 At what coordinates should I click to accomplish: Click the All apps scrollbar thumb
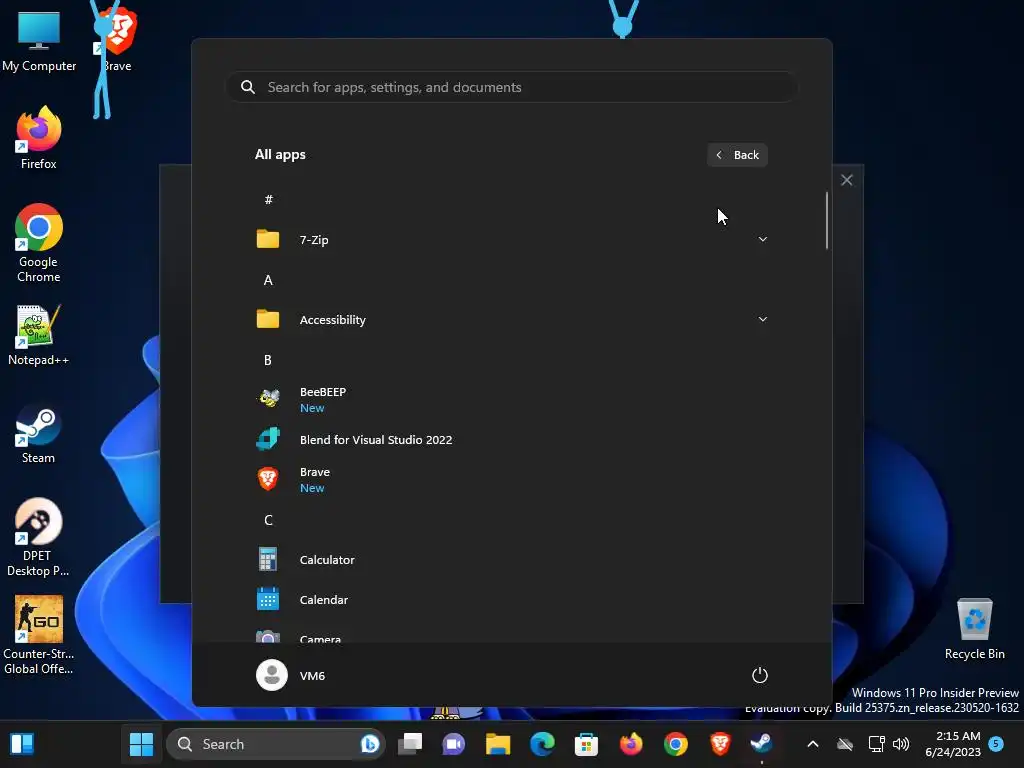tap(827, 220)
